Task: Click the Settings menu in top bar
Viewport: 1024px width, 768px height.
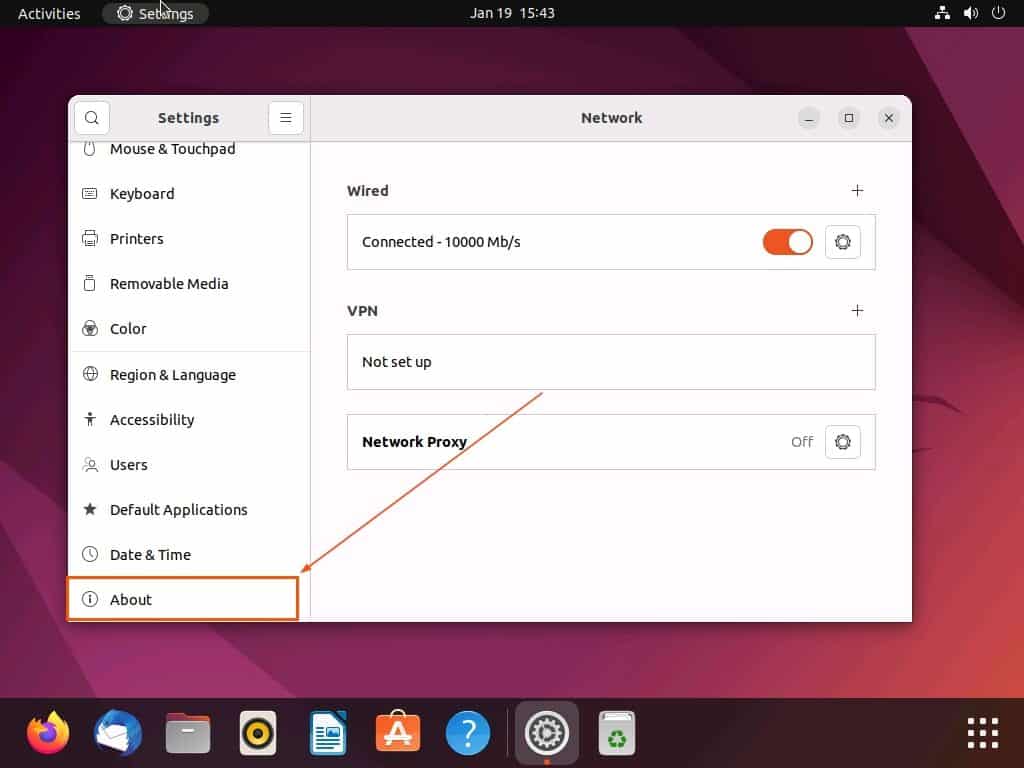Action: 155,13
